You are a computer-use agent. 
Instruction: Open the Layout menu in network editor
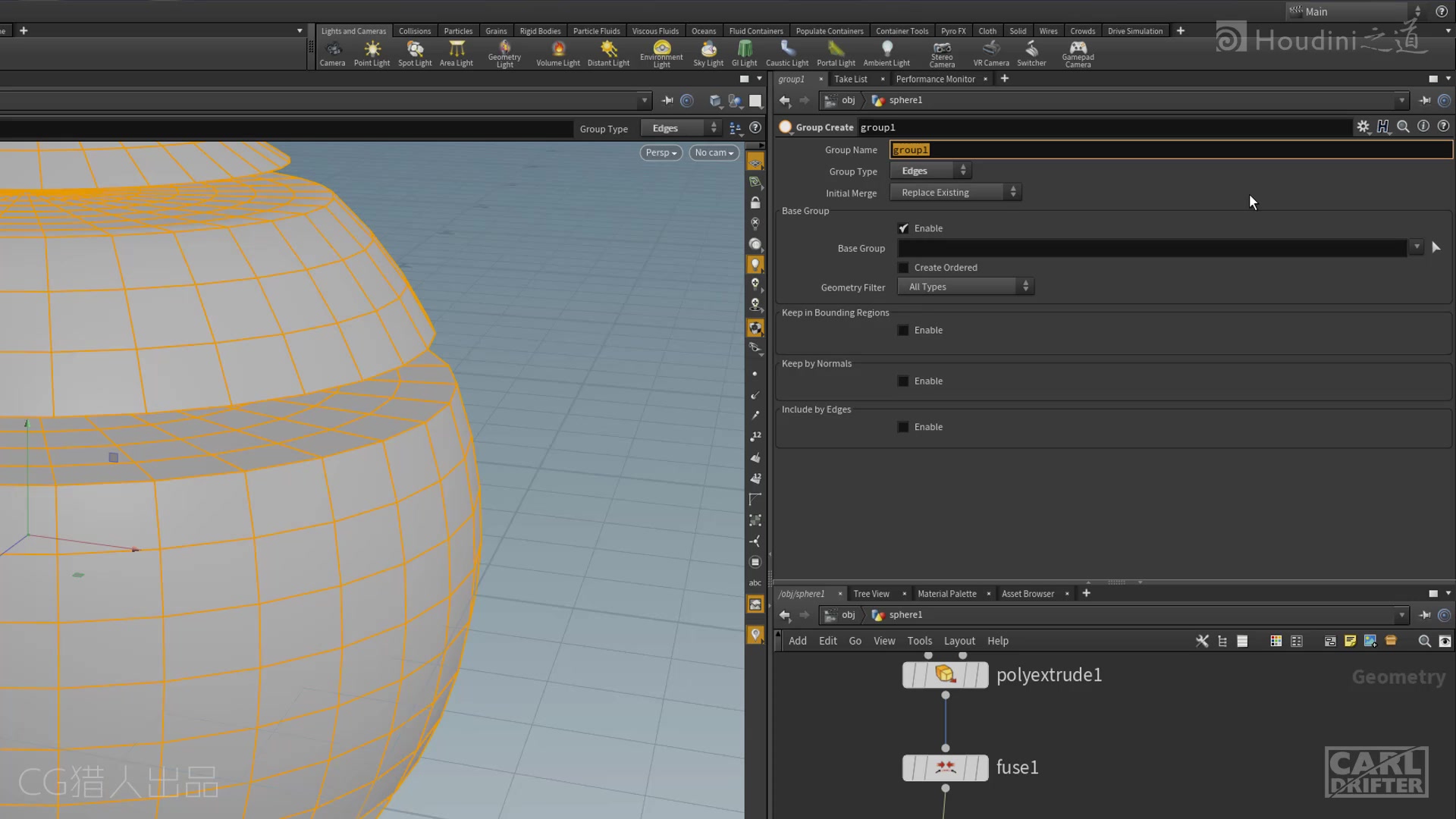(959, 642)
